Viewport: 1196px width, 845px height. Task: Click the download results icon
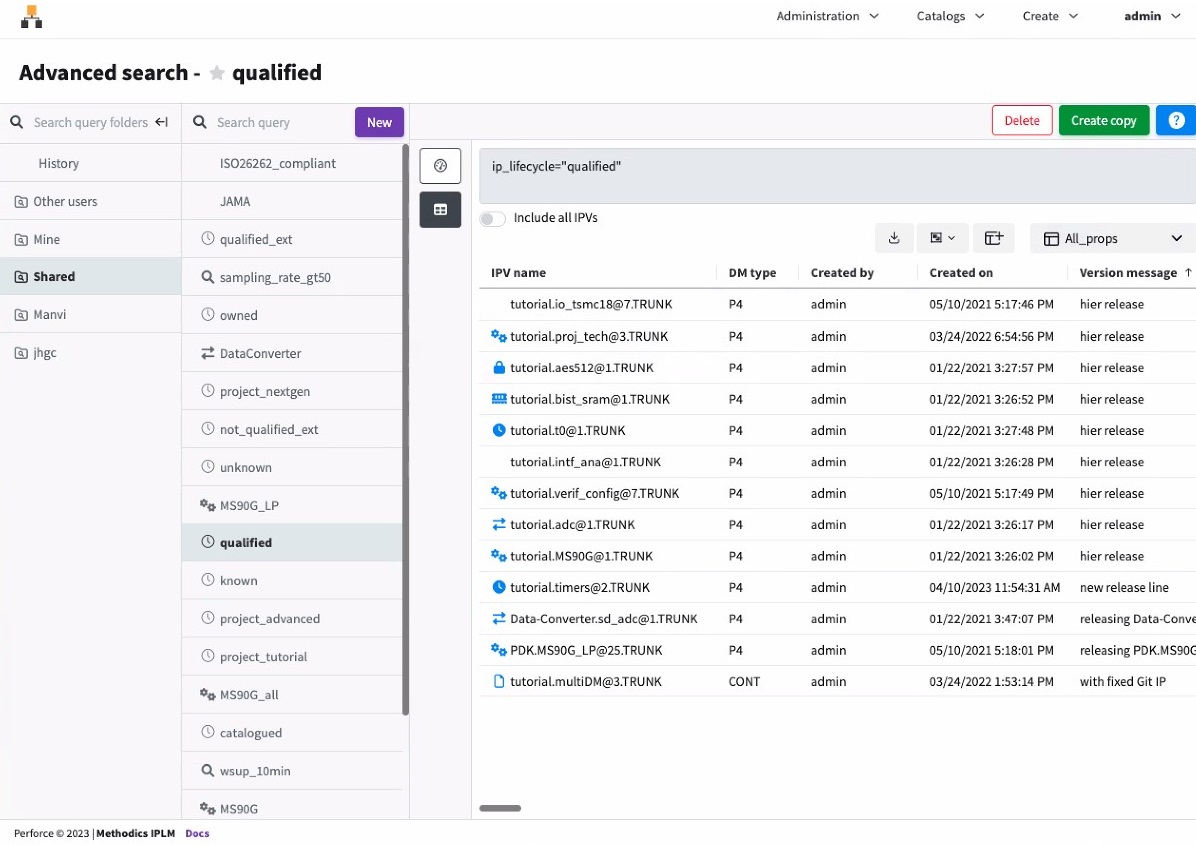coord(894,238)
